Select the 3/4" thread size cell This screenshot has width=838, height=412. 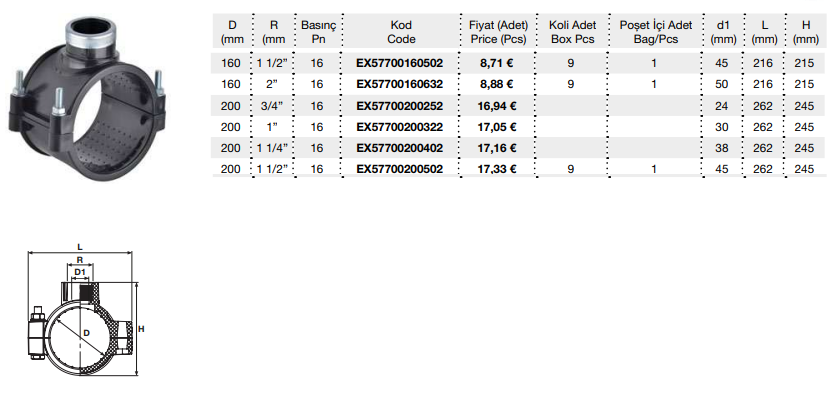point(270,106)
